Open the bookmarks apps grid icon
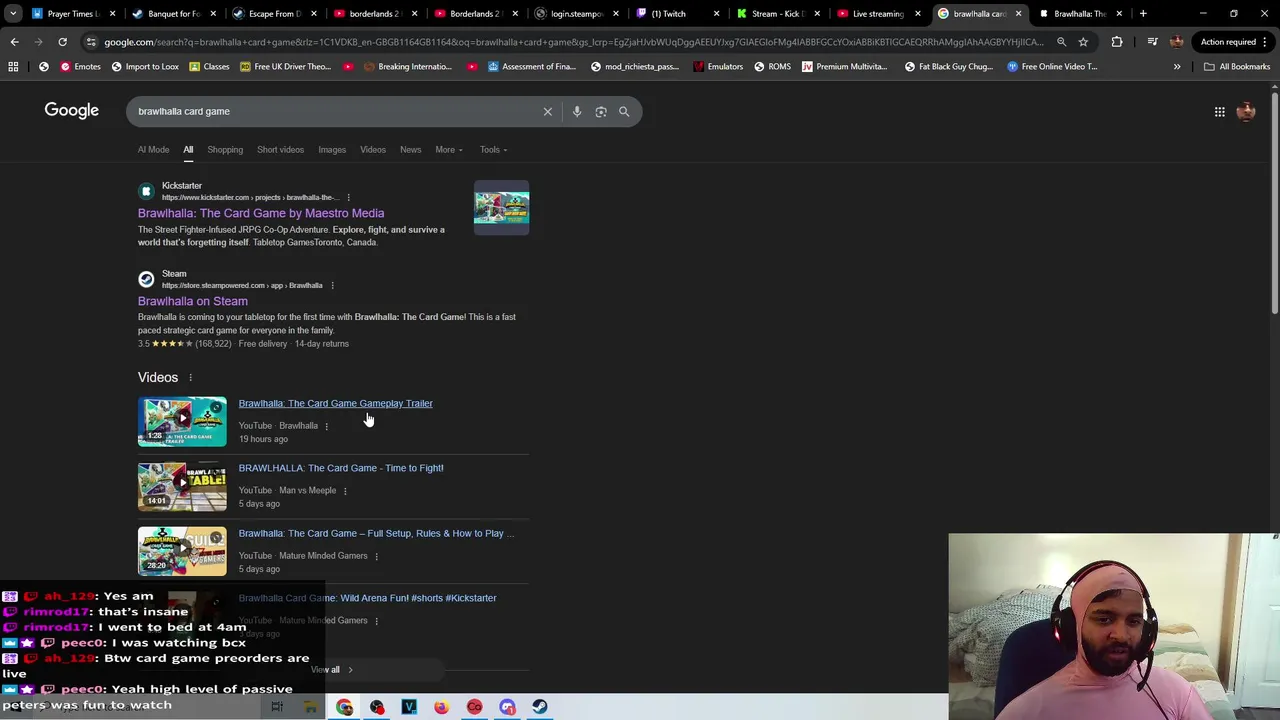Screen dimensions: 1280x720 pyautogui.click(x=13, y=66)
